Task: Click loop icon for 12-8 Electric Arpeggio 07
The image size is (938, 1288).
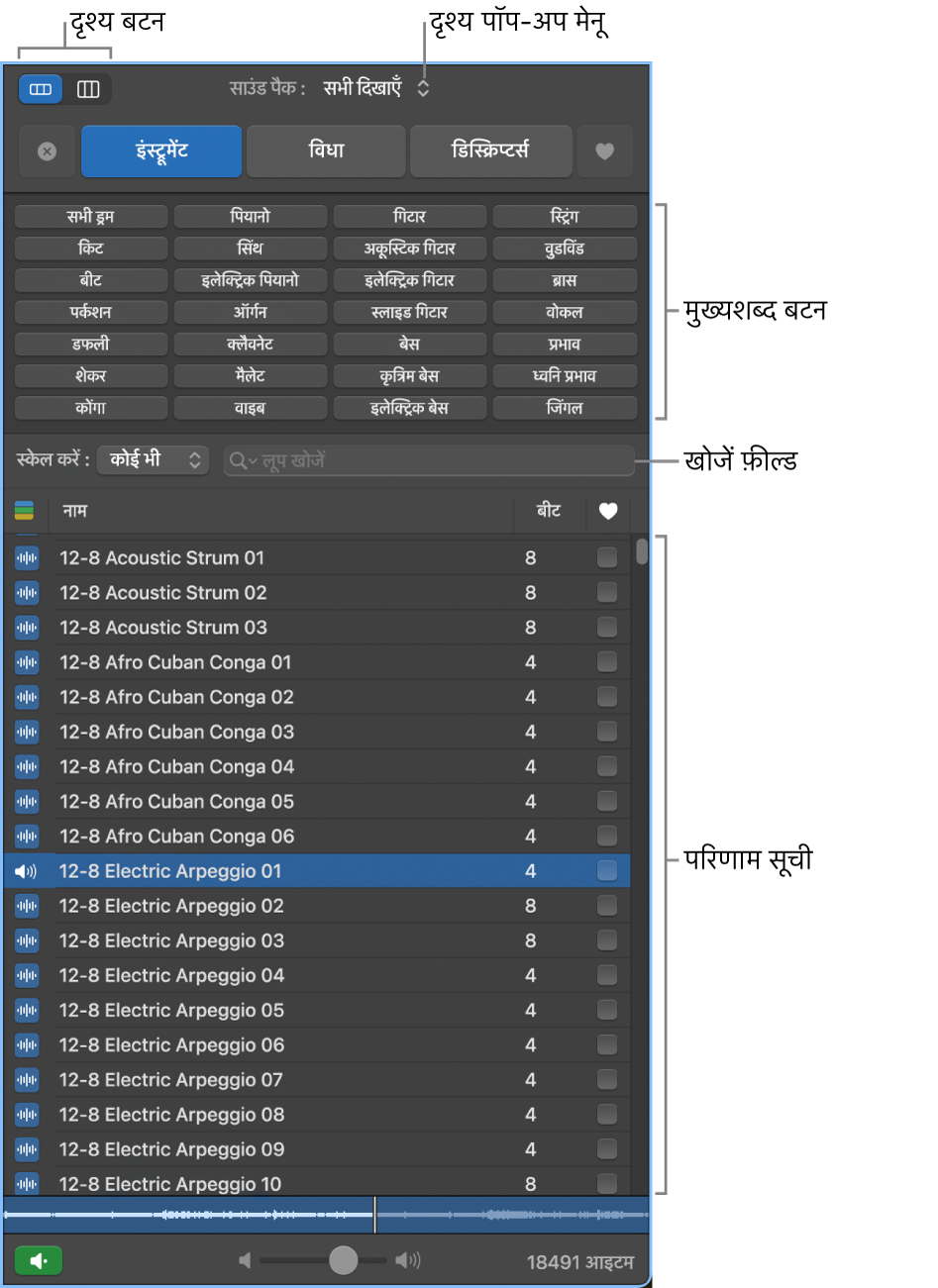Action: [27, 1080]
